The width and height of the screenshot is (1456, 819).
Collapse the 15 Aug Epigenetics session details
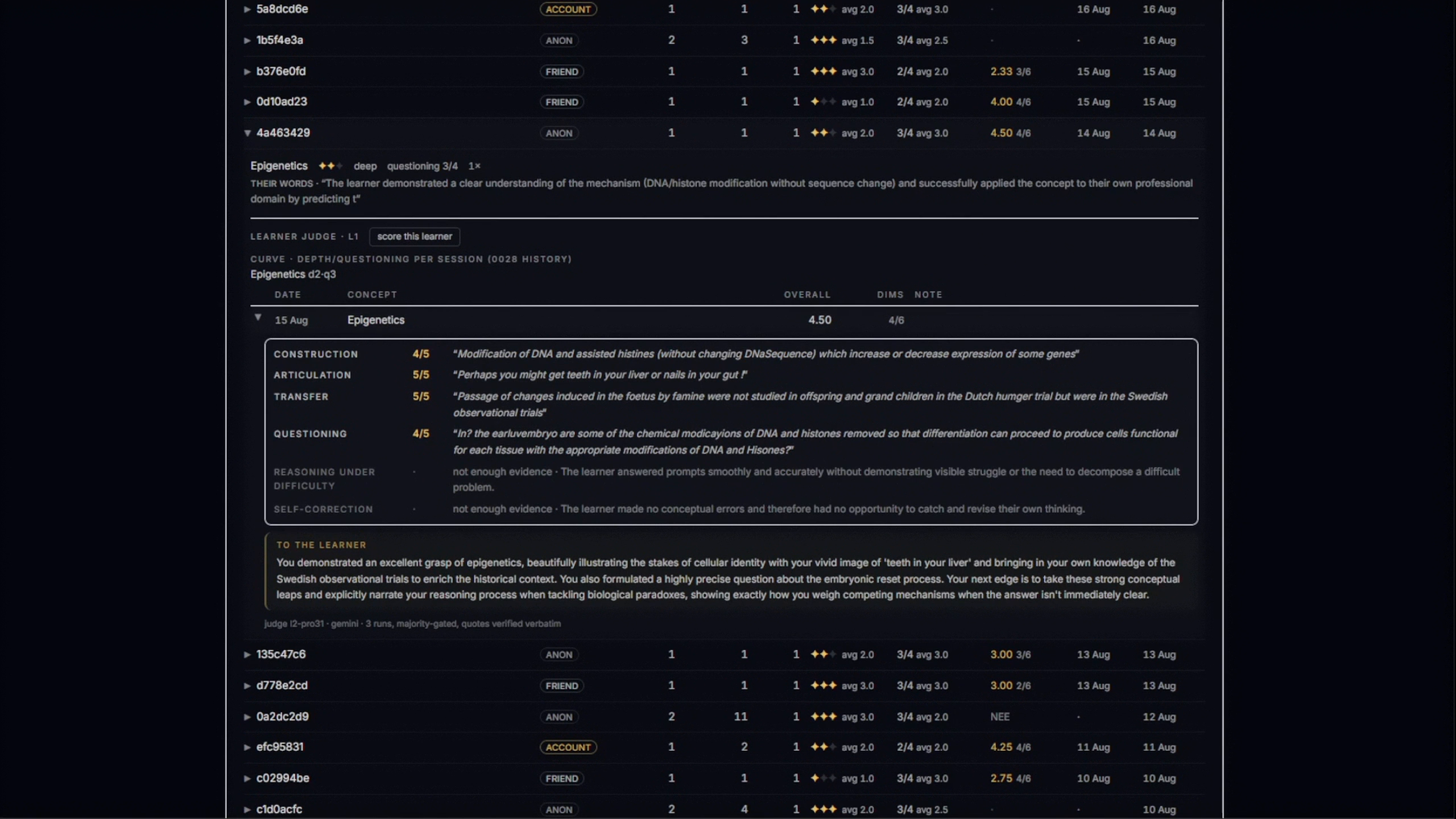click(x=258, y=317)
